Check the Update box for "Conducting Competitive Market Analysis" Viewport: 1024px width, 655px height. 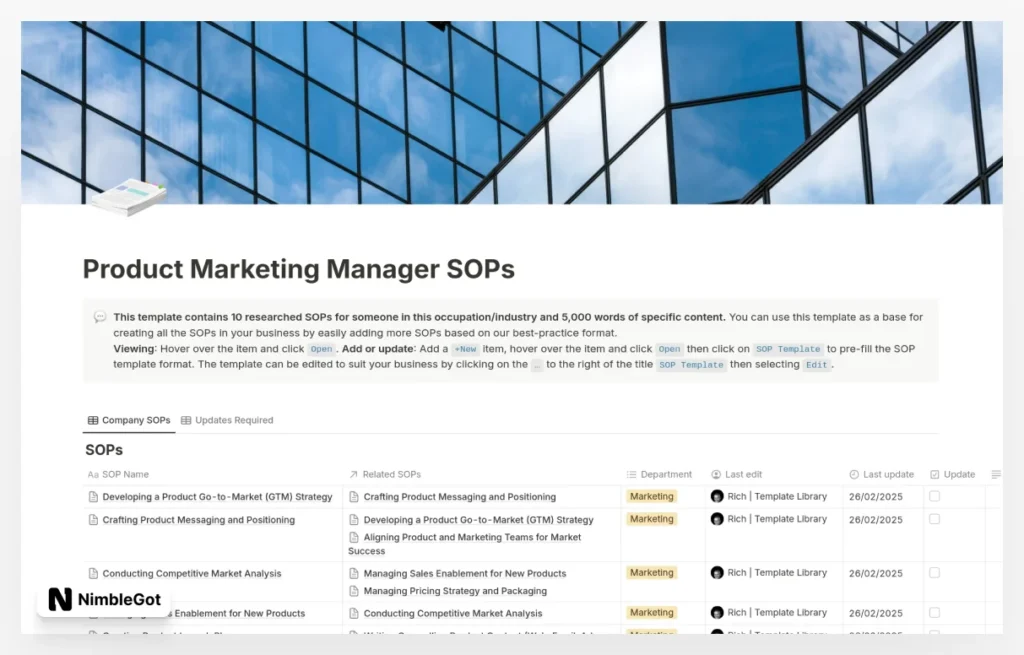click(x=934, y=572)
